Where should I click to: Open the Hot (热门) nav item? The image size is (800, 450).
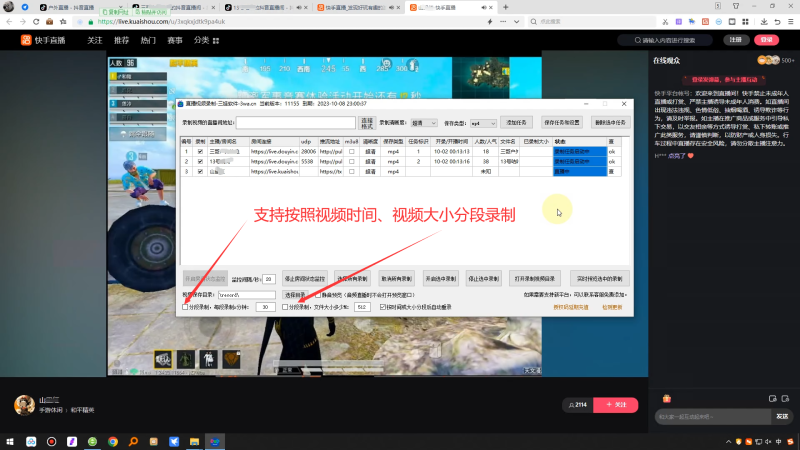click(x=148, y=40)
